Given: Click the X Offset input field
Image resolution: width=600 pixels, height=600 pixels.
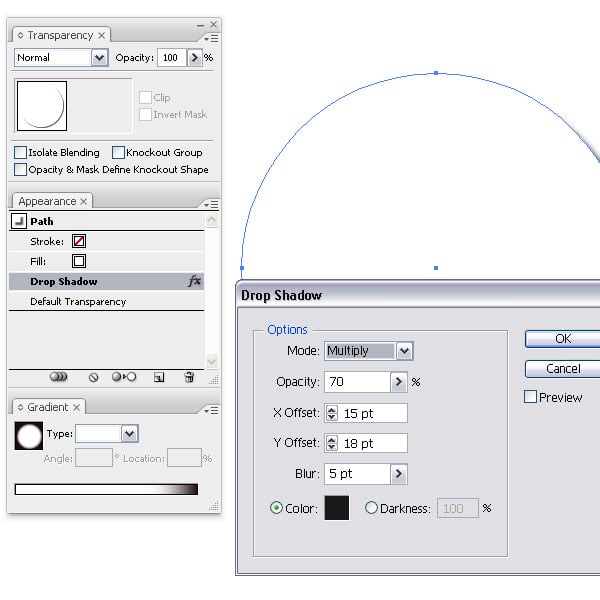Looking at the screenshot, I should [374, 413].
